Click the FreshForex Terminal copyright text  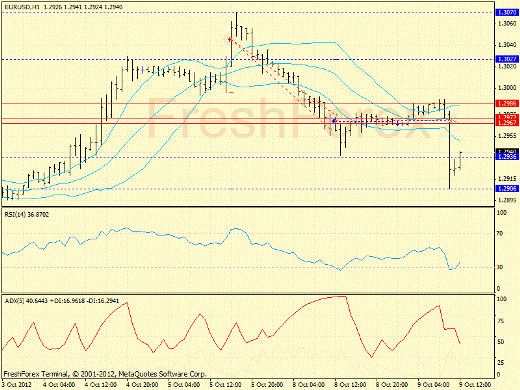105,374
